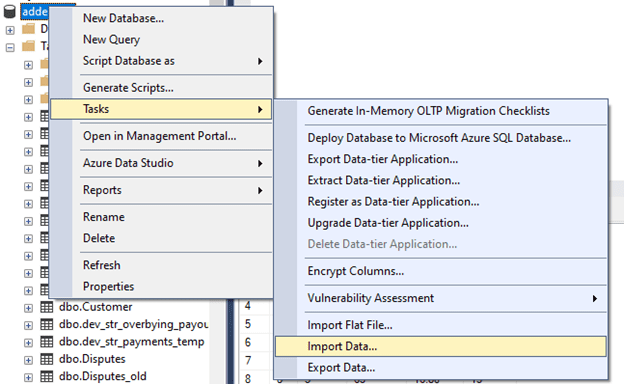Click the dbo.Disputes table icon
This screenshot has width=624, height=384.
tap(47, 359)
